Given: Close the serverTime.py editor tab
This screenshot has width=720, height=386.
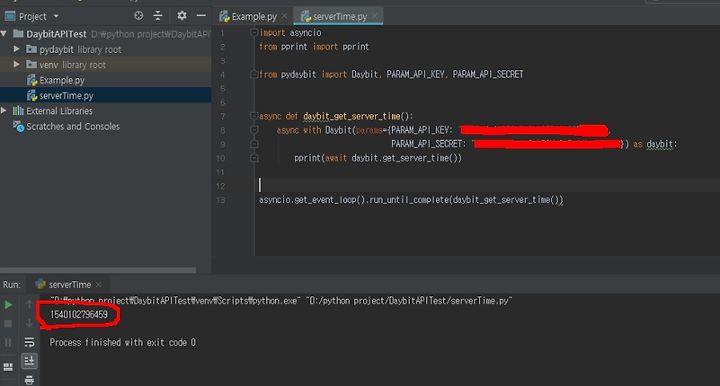Looking at the screenshot, I should (375, 17).
